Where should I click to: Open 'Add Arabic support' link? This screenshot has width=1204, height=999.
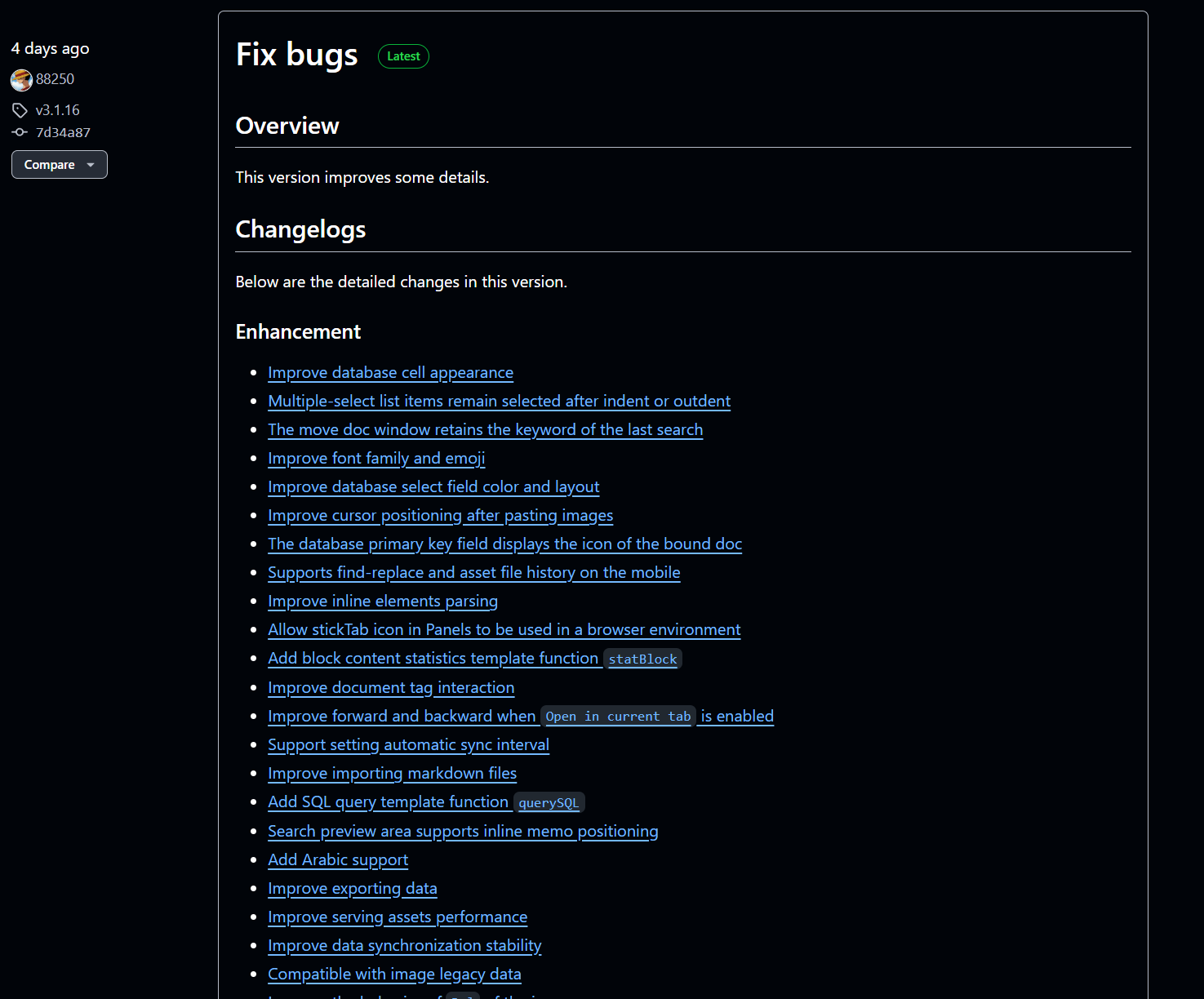click(x=338, y=860)
